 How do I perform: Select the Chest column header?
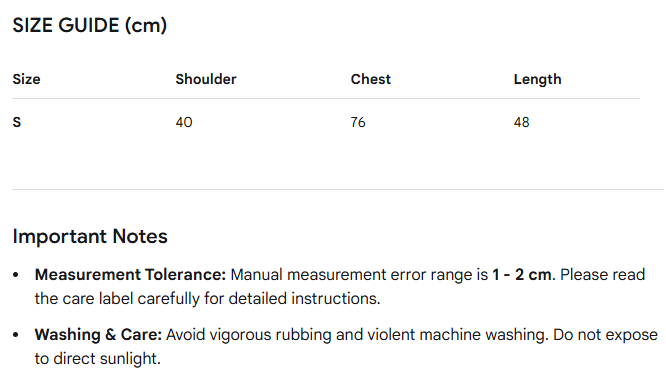coord(371,79)
